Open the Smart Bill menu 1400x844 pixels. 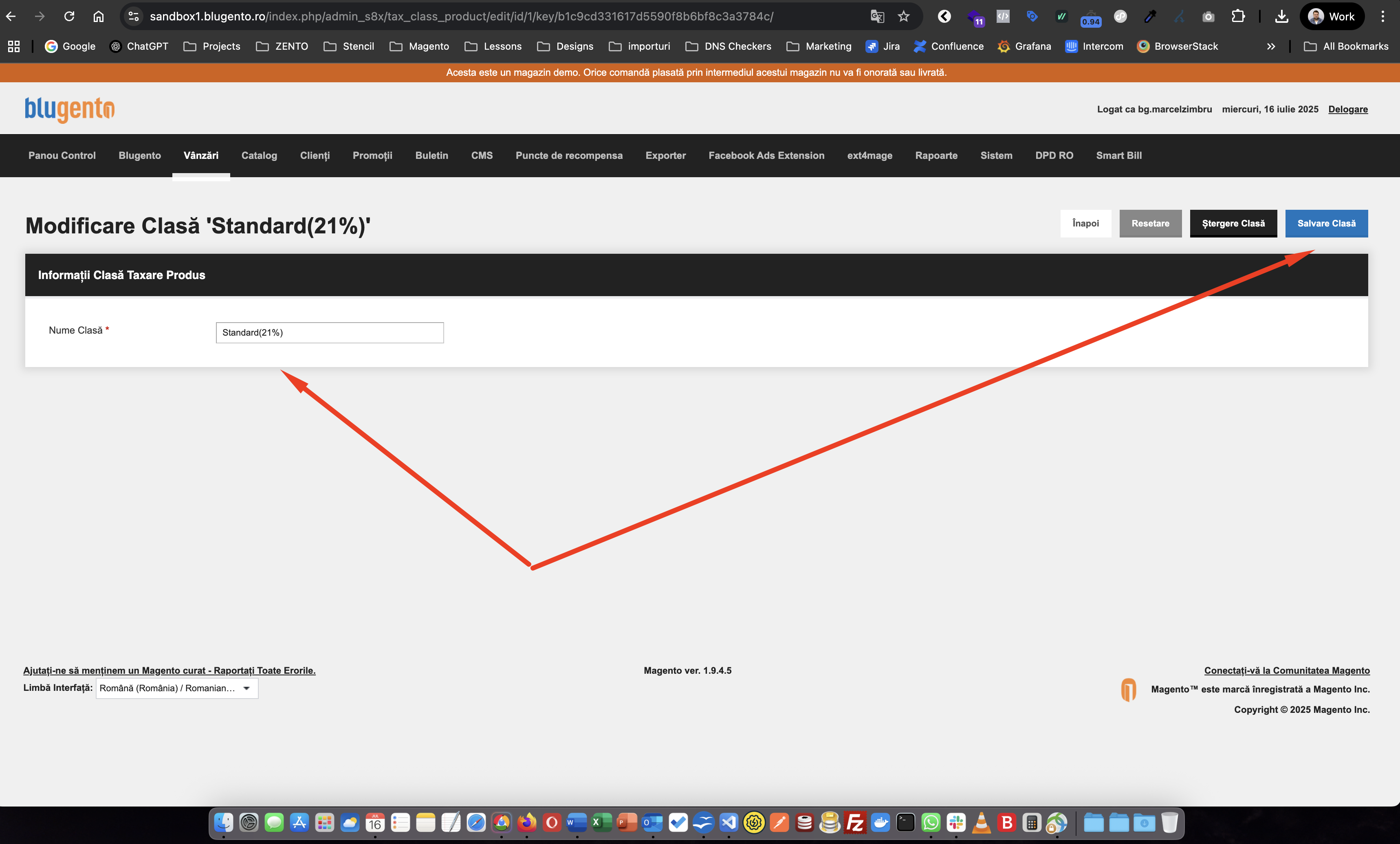pyautogui.click(x=1119, y=156)
